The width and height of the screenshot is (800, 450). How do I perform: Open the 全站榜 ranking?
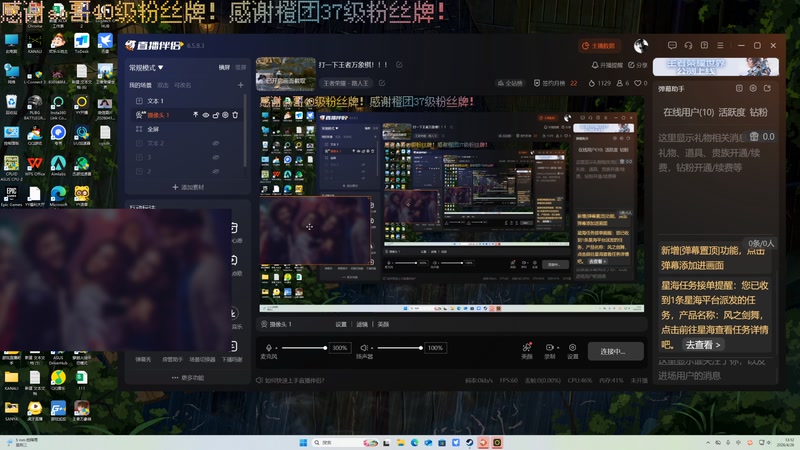pos(510,83)
